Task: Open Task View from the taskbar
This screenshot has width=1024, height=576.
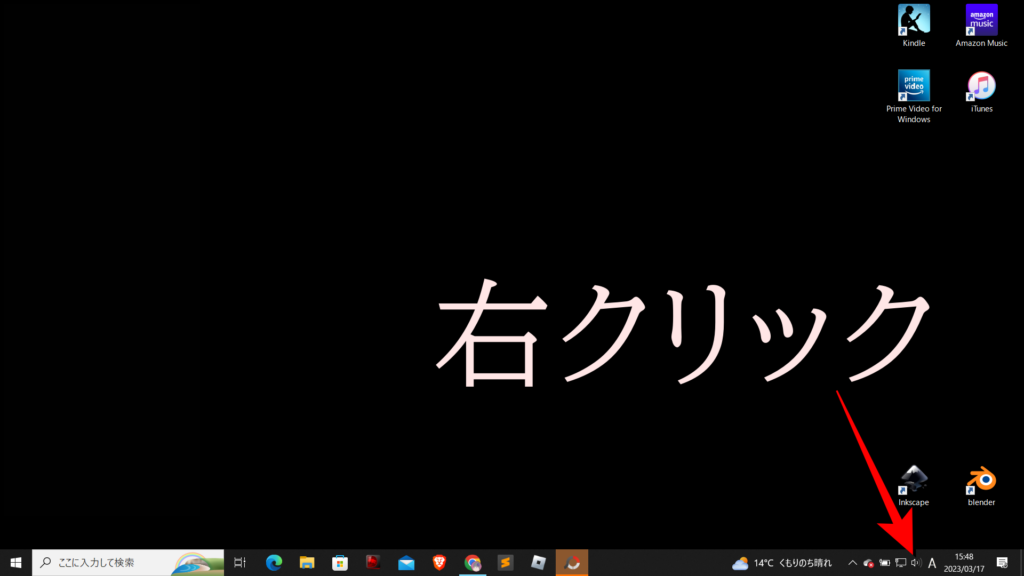Action: (240, 563)
